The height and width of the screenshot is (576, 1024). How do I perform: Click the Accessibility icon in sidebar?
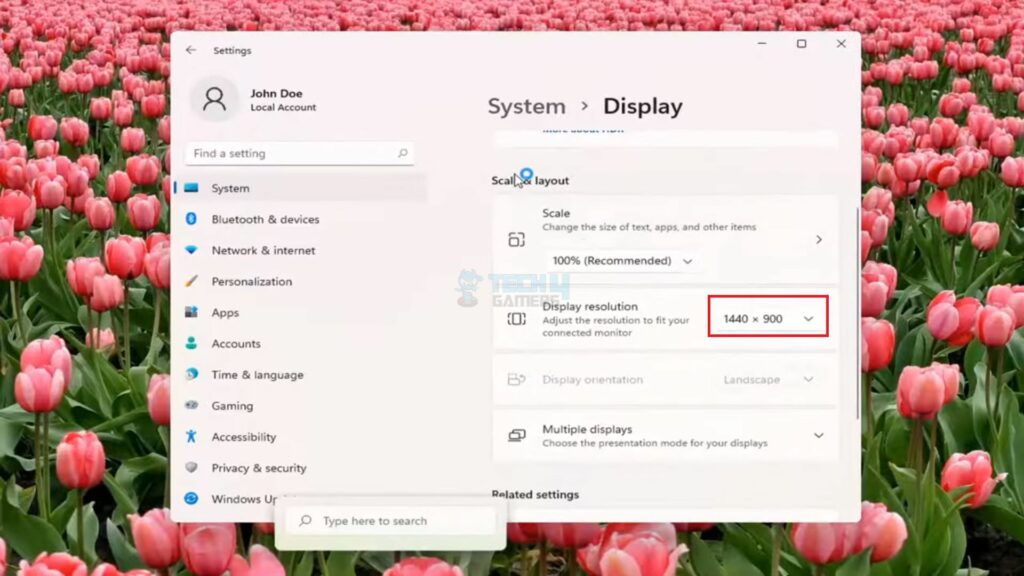click(x=191, y=437)
